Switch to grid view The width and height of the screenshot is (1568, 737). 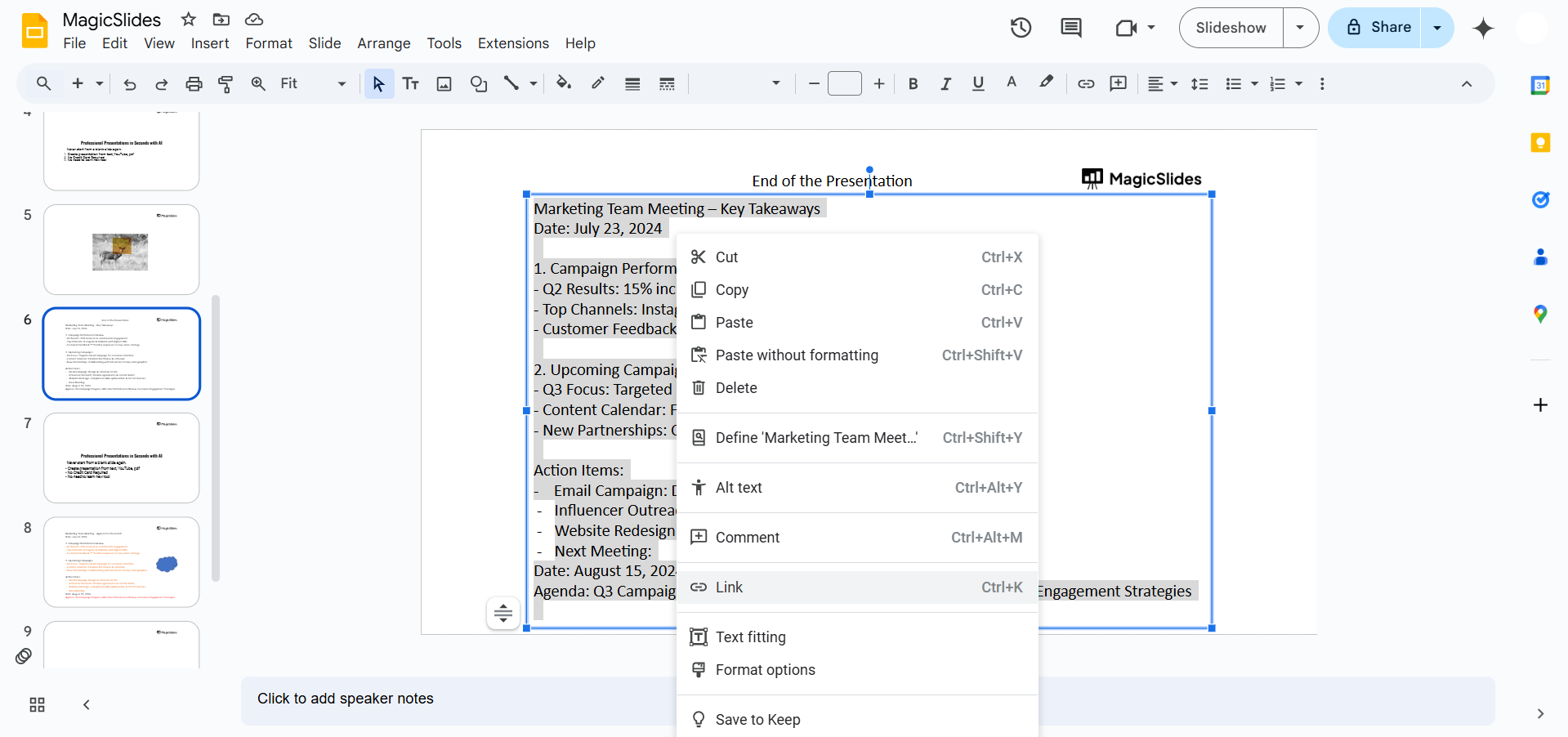point(37,705)
